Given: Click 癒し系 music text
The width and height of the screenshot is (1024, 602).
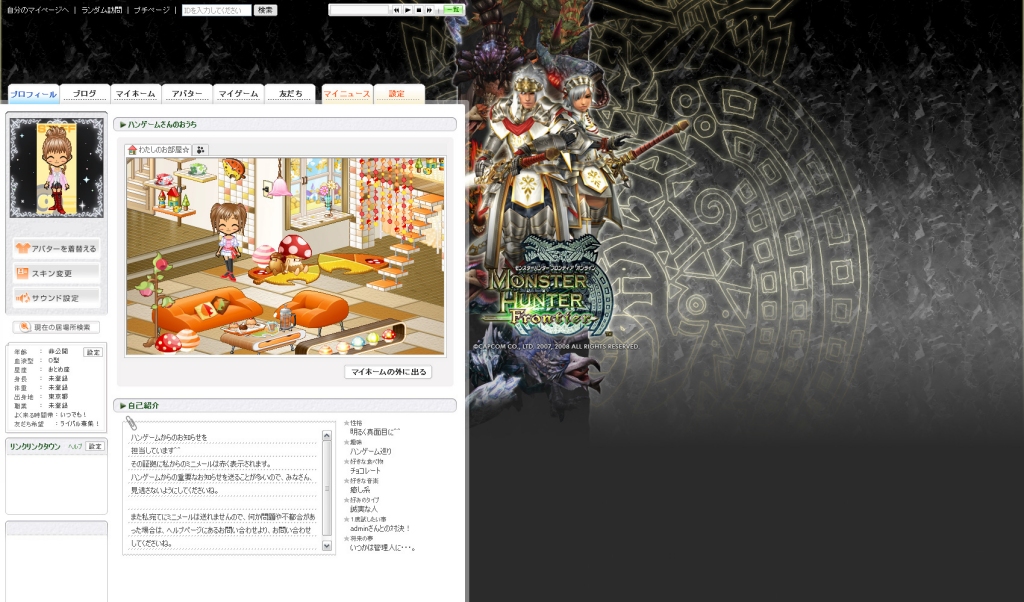Looking at the screenshot, I should (360, 490).
